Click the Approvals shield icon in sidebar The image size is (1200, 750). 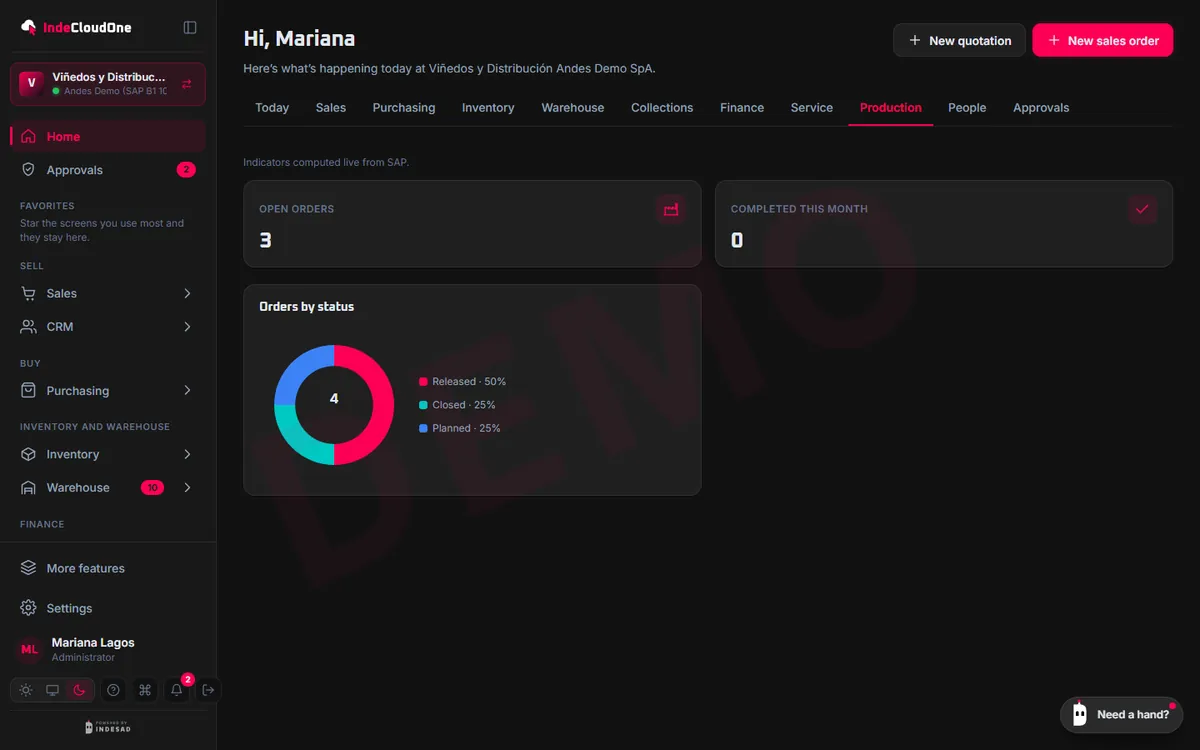(x=28, y=170)
